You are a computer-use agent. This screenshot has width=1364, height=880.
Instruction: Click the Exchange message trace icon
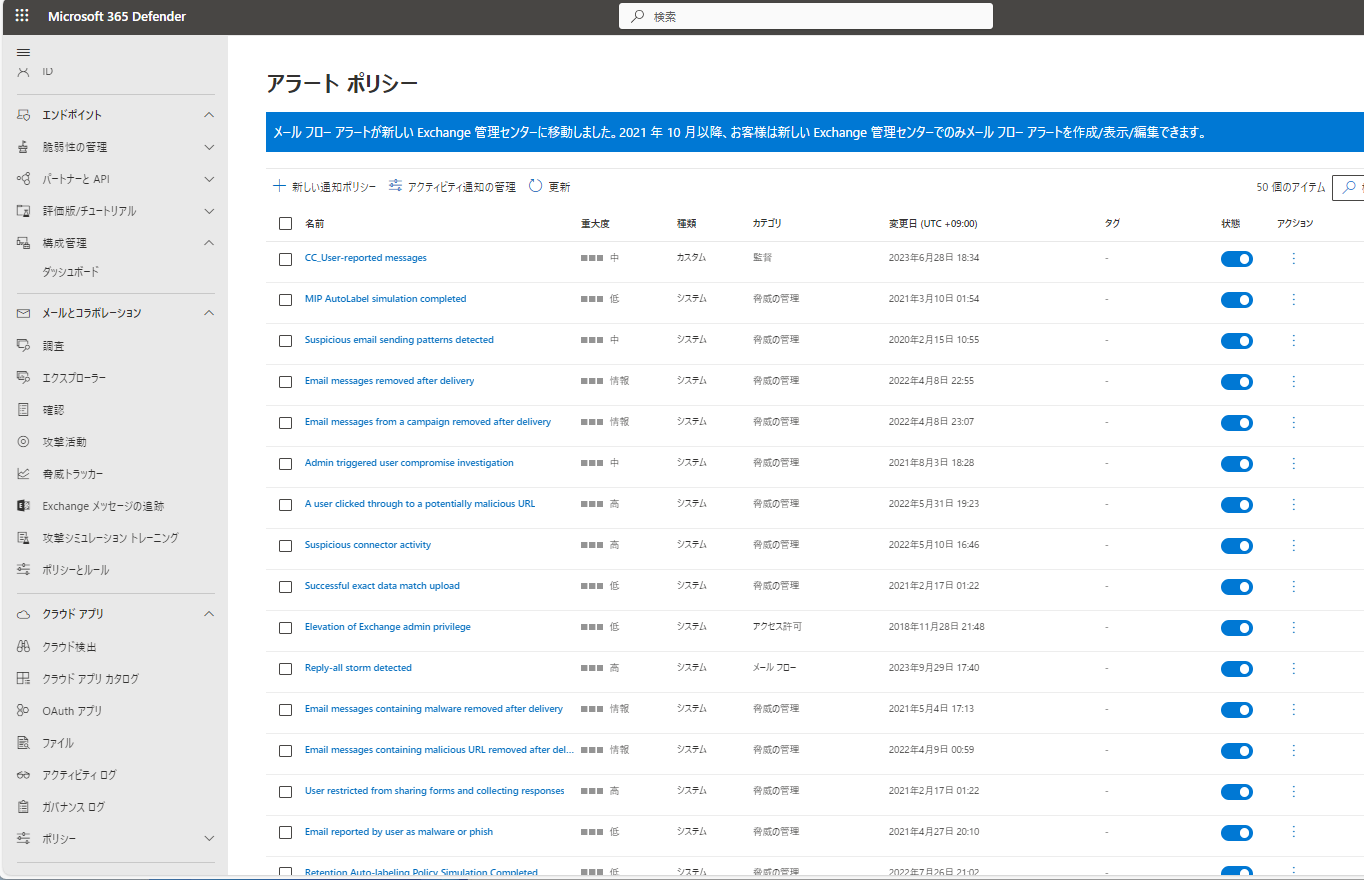pos(23,506)
